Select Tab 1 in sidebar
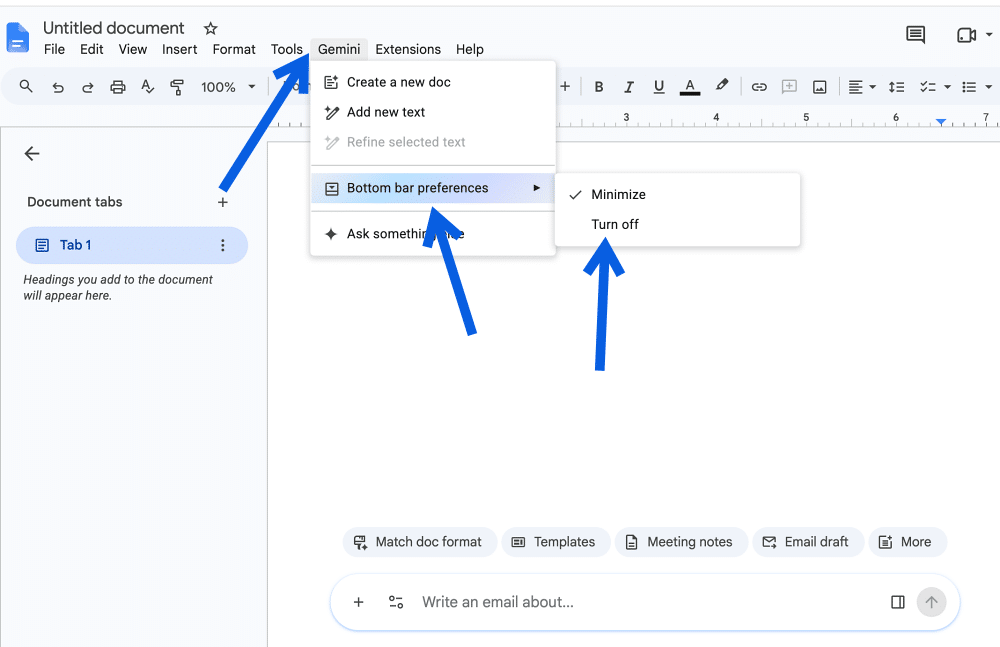The width and height of the screenshot is (1000, 647). tap(132, 245)
